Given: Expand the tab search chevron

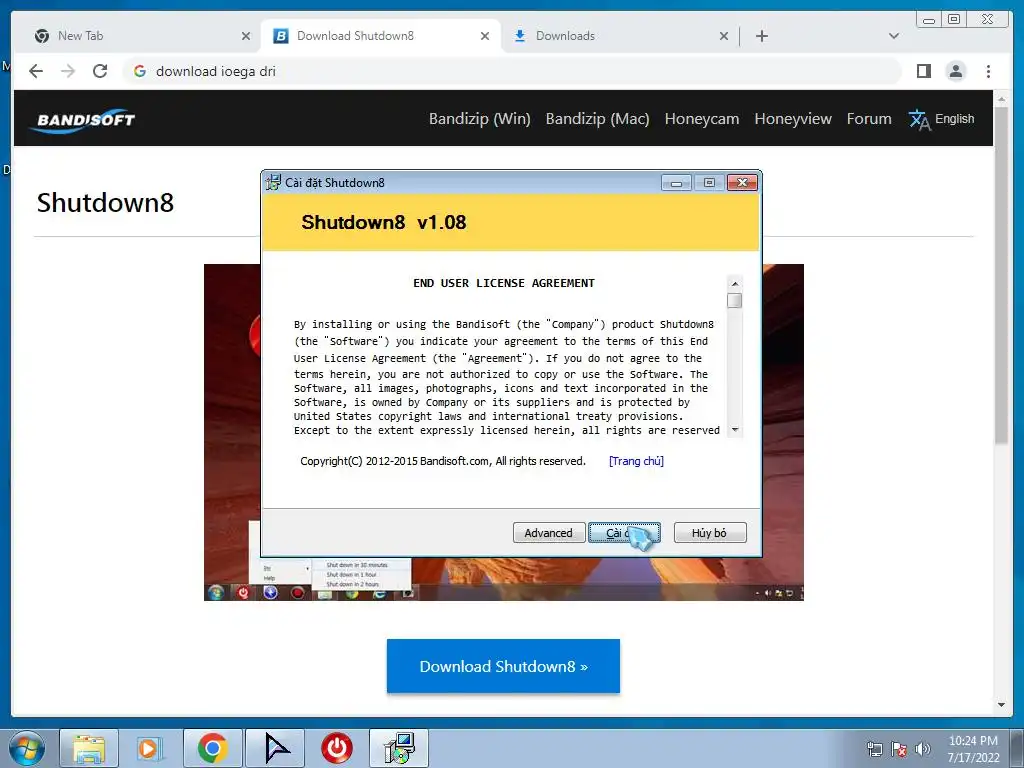Looking at the screenshot, I should coord(894,36).
